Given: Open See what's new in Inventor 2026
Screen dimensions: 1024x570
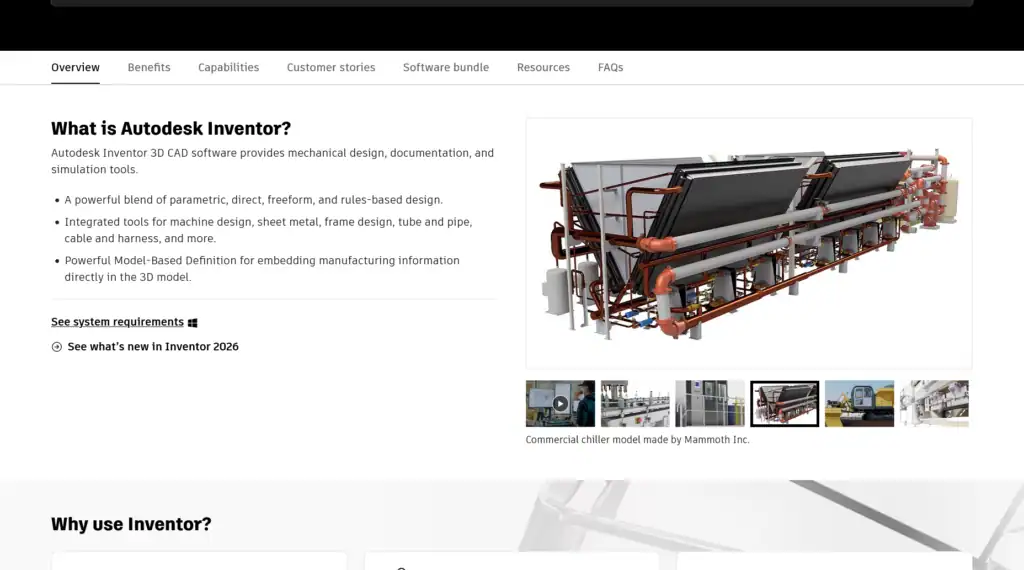Looking at the screenshot, I should click(x=153, y=347).
